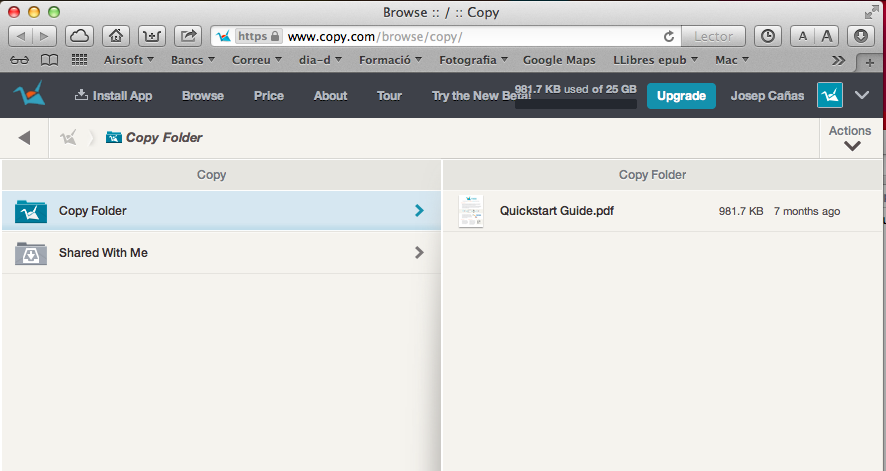886x471 pixels.
Task: Click the Quickstart Guide.pdf file thumbnail
Action: pyautogui.click(x=470, y=211)
